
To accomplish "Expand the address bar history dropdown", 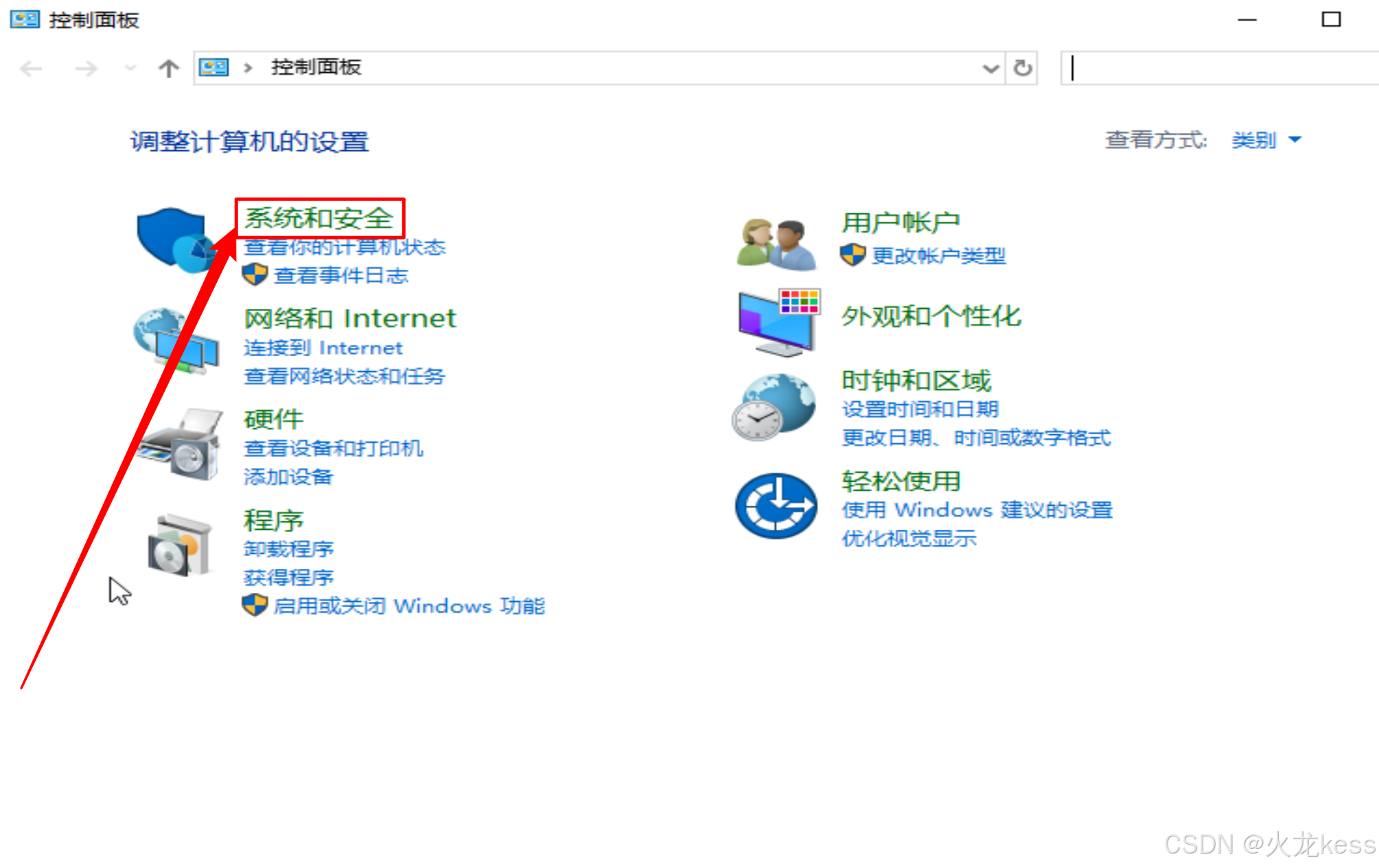I will pos(990,68).
